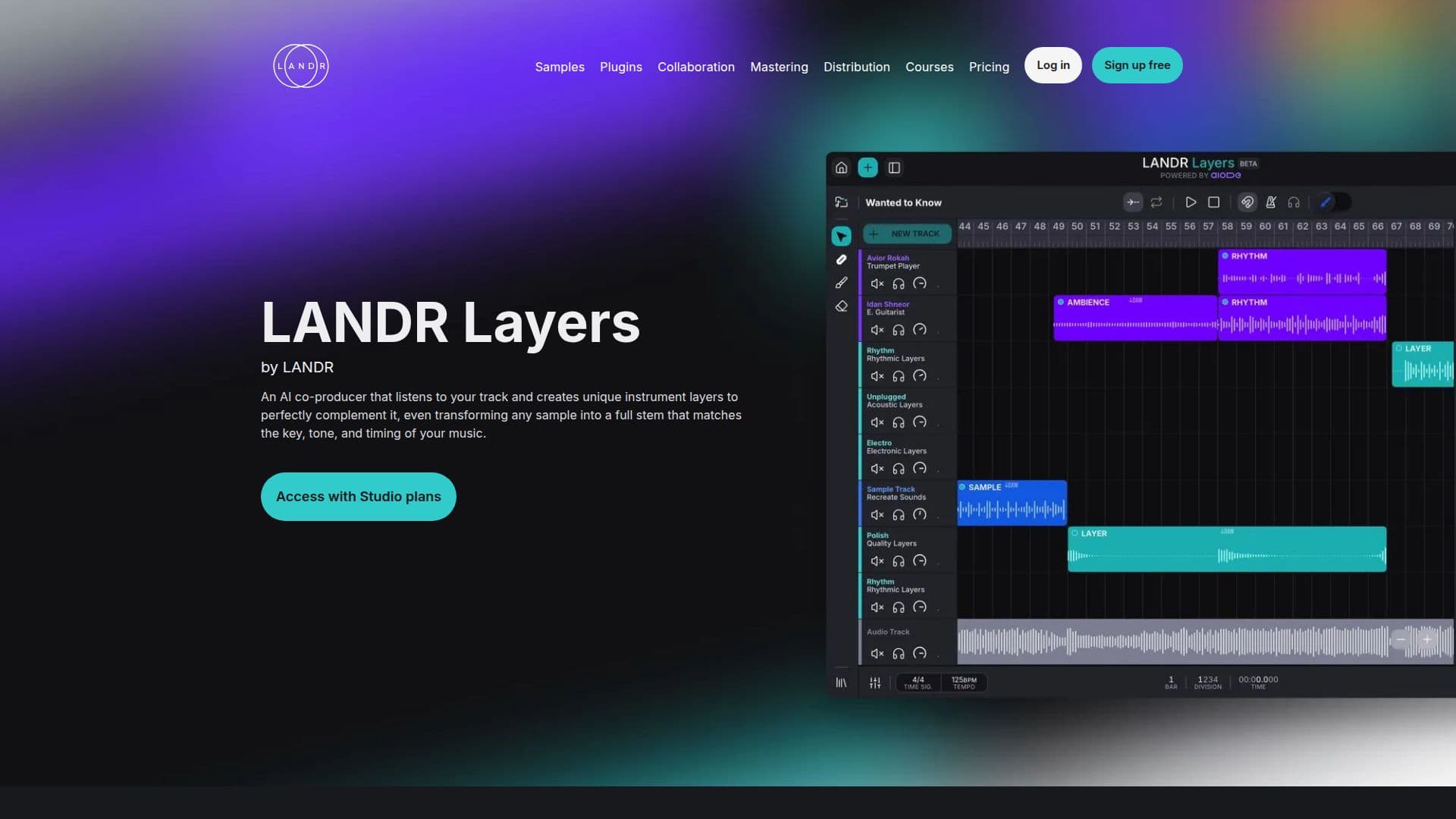The image size is (1456, 819).
Task: Select the blue SAMPLE clip
Action: [1012, 503]
